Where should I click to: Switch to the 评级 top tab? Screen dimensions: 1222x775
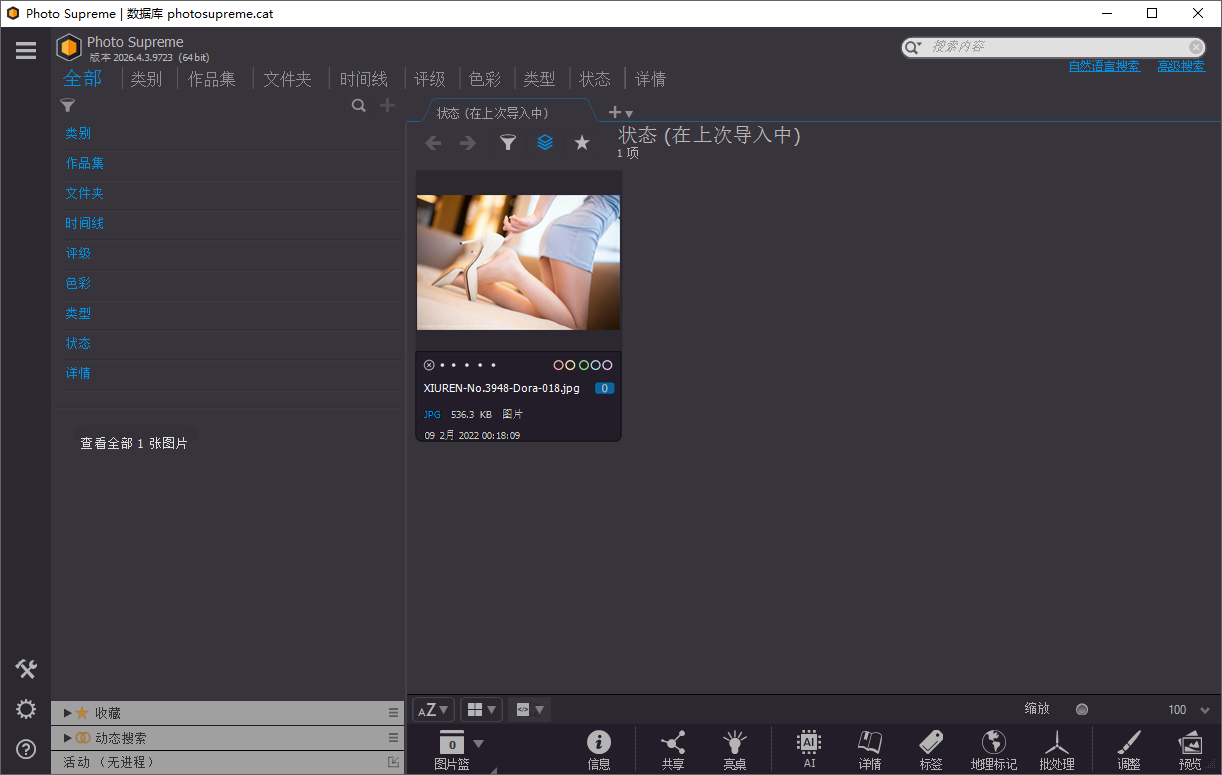430,79
